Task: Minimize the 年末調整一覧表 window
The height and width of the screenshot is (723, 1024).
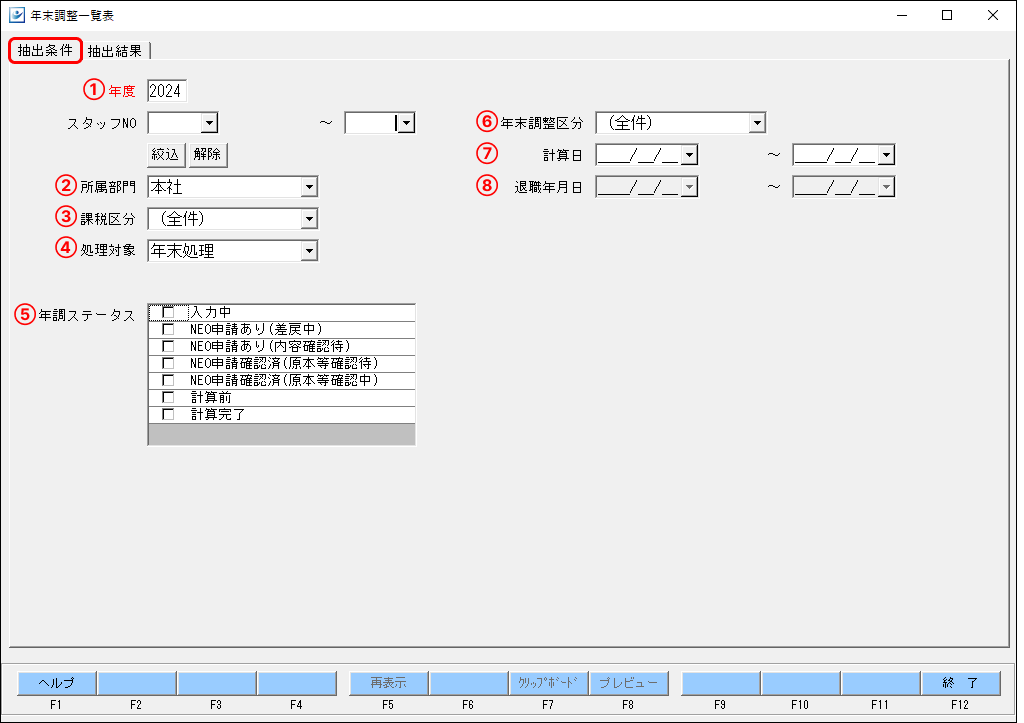Action: 902,15
